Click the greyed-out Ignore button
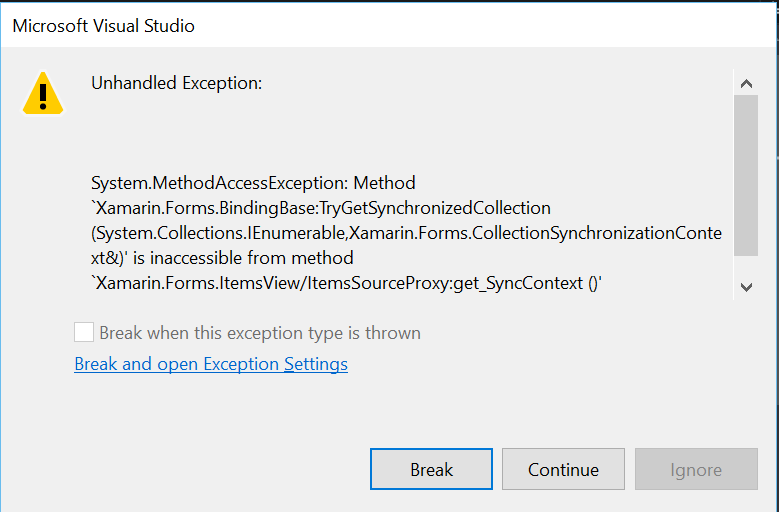The image size is (779, 512). tap(695, 469)
